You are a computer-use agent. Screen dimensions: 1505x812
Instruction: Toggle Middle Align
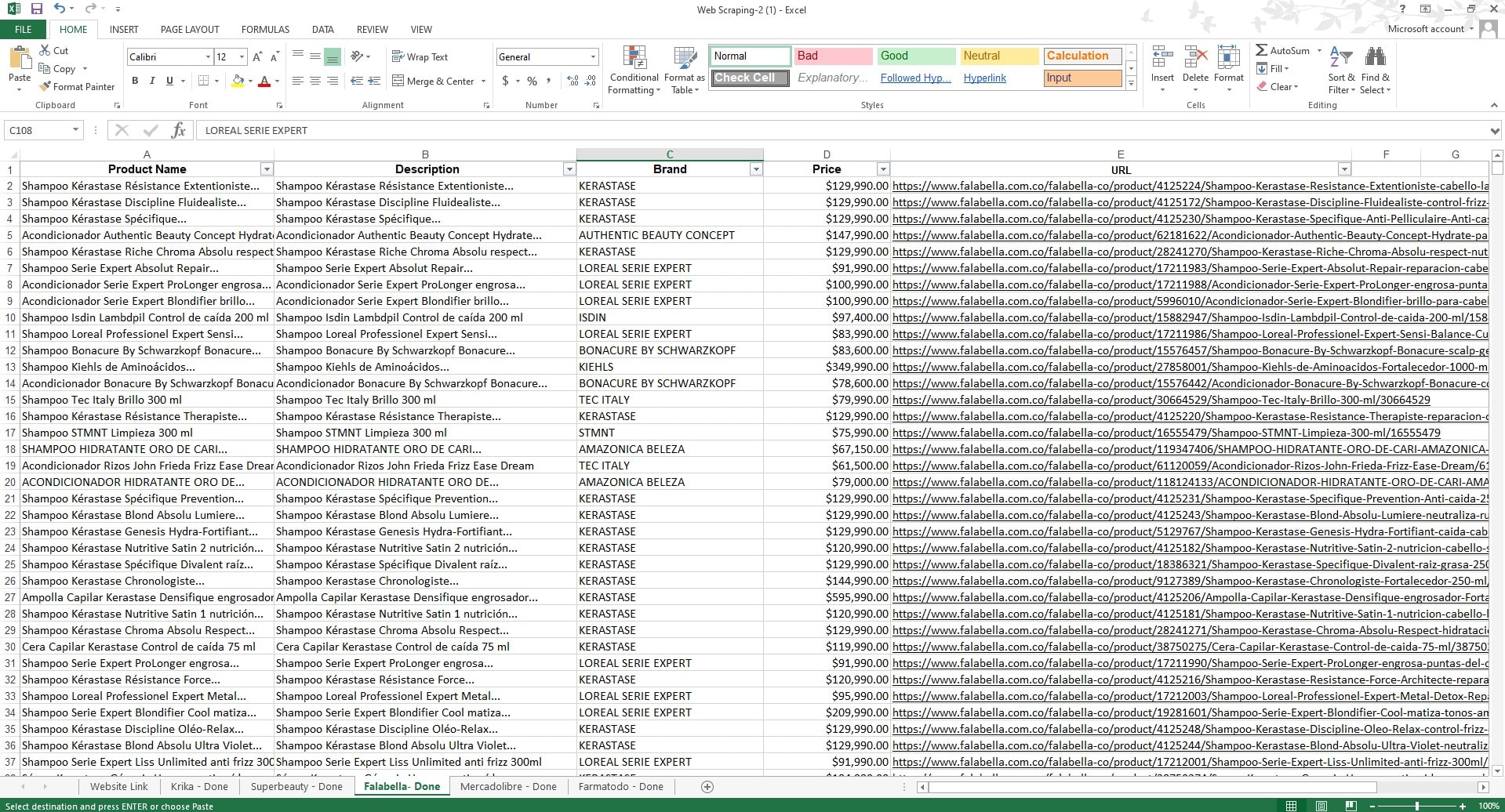[315, 56]
